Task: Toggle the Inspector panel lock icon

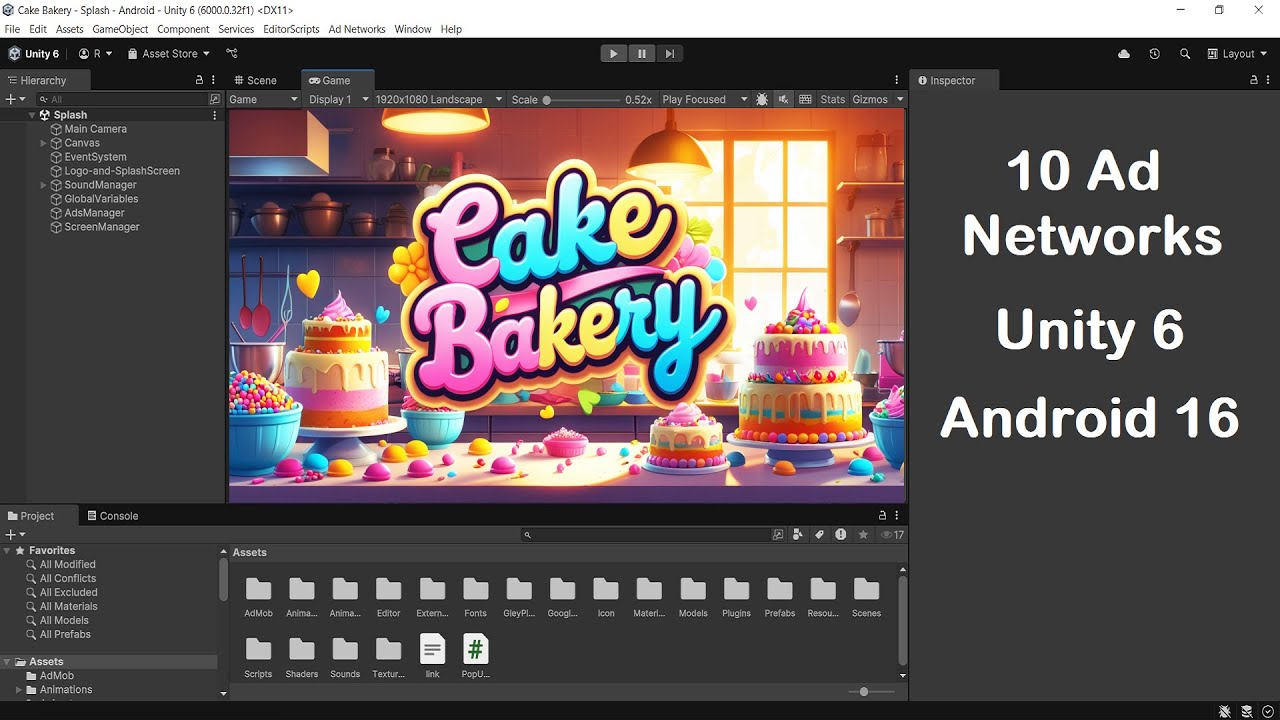Action: [x=1254, y=80]
